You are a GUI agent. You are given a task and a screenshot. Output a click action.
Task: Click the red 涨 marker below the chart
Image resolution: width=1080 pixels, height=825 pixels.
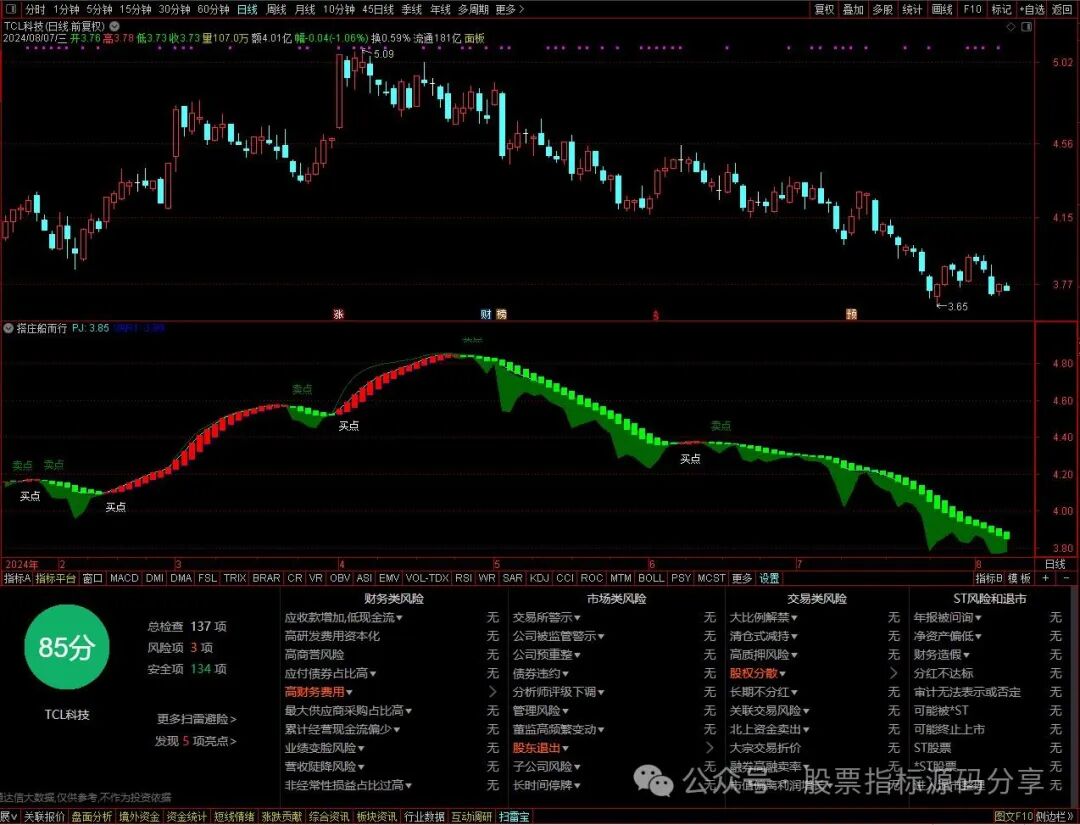(338, 314)
